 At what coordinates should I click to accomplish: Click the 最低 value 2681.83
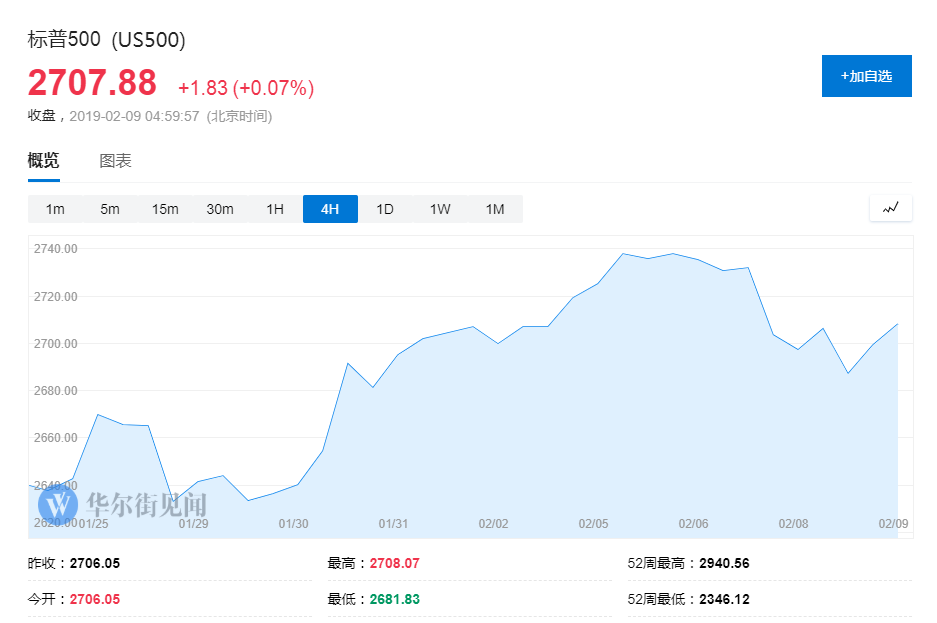click(x=394, y=599)
